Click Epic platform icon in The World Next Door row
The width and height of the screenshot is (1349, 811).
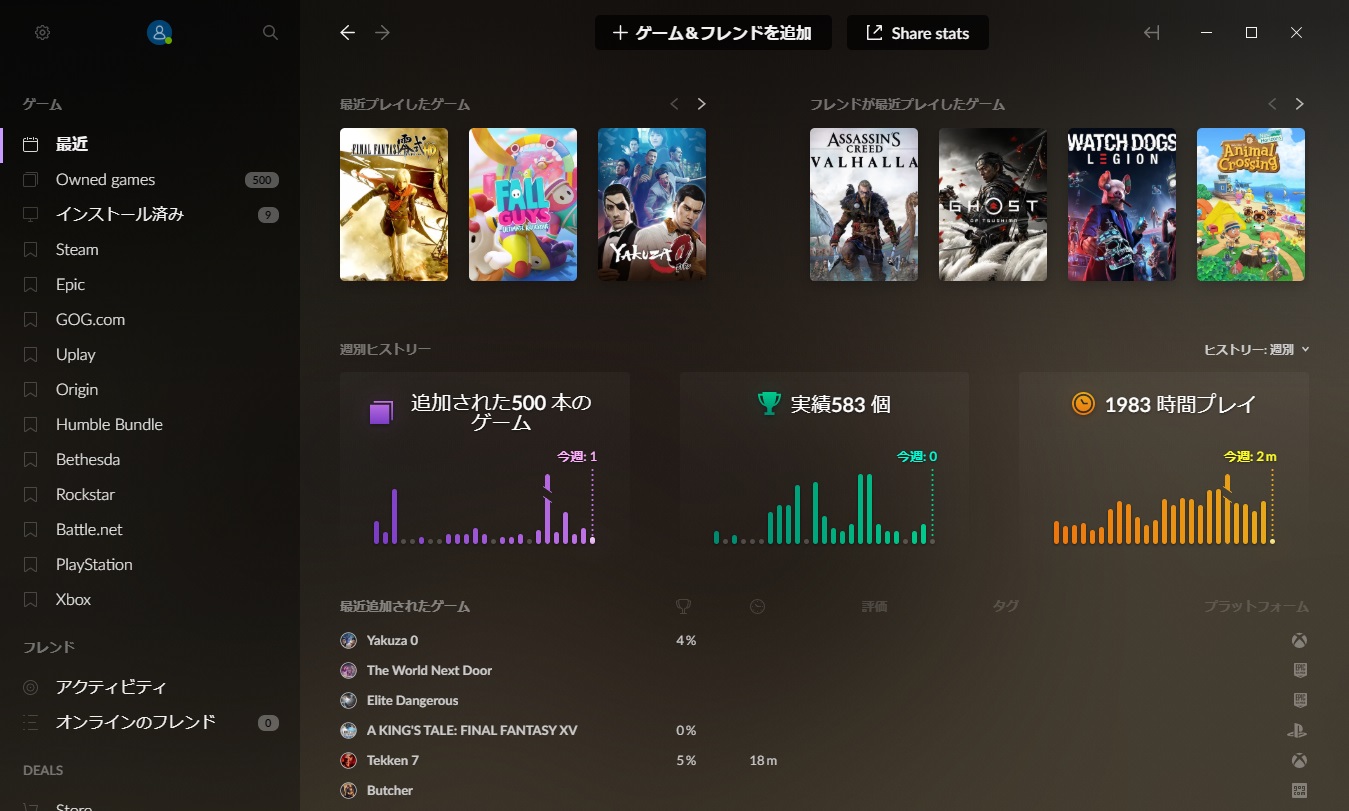pos(1300,670)
